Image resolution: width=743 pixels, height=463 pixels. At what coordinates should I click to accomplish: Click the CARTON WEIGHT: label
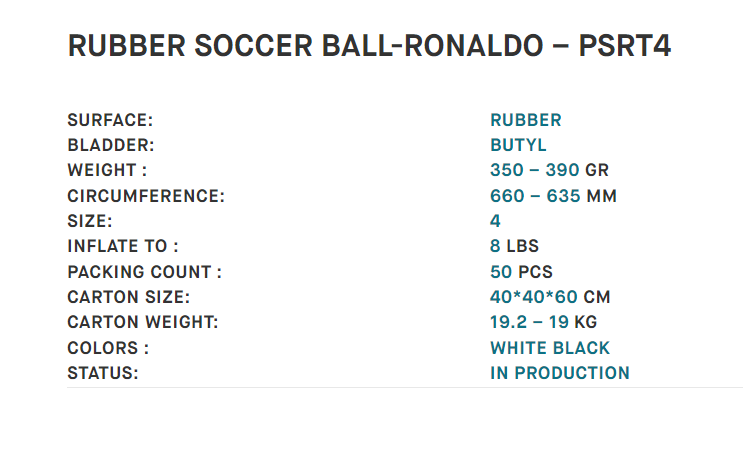coord(143,322)
